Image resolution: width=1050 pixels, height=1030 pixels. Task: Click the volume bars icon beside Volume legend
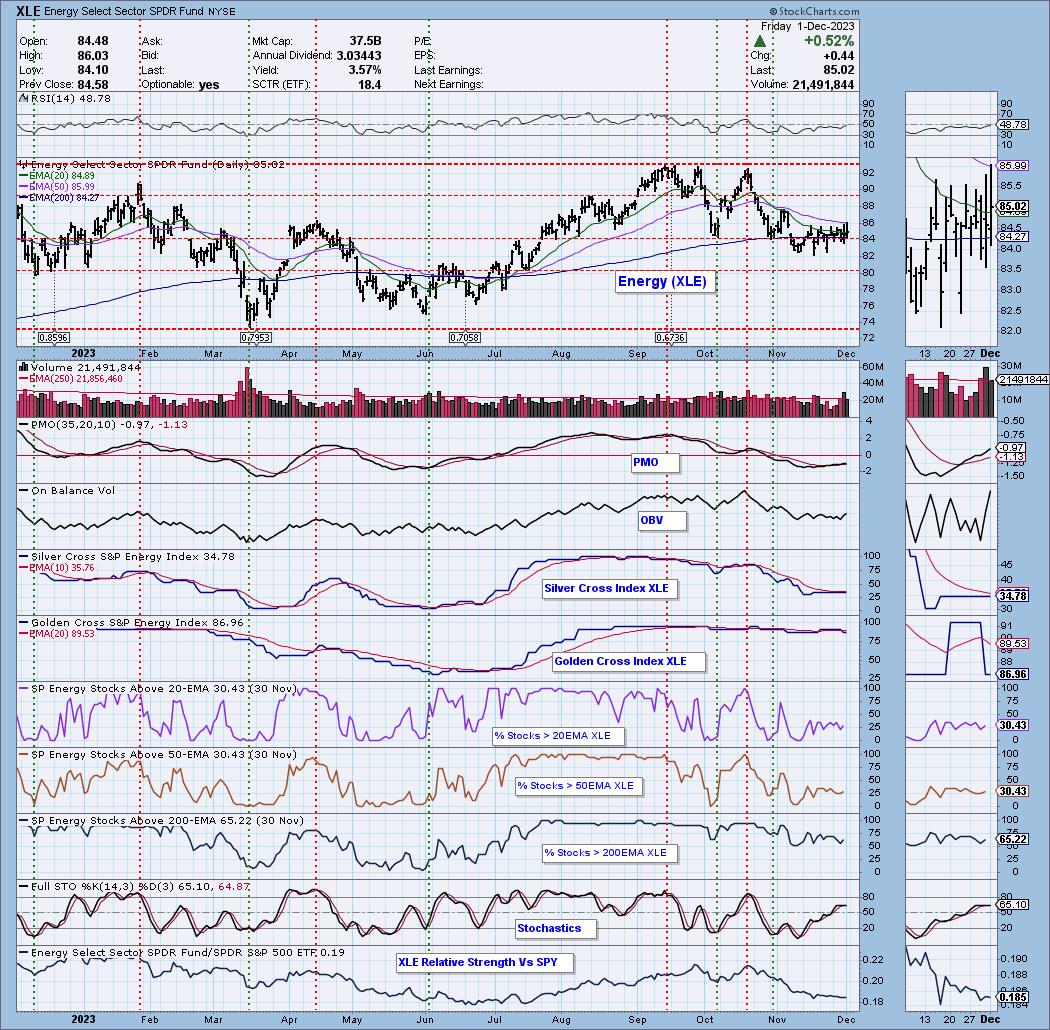coord(23,367)
